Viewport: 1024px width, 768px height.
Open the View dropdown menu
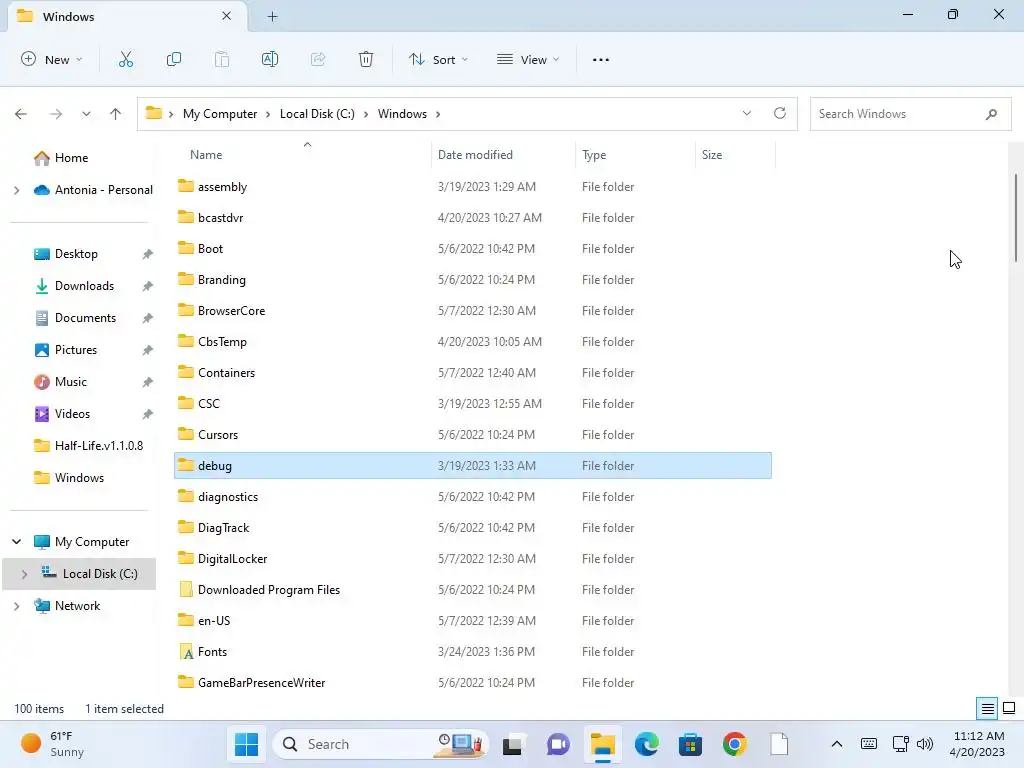pos(528,59)
